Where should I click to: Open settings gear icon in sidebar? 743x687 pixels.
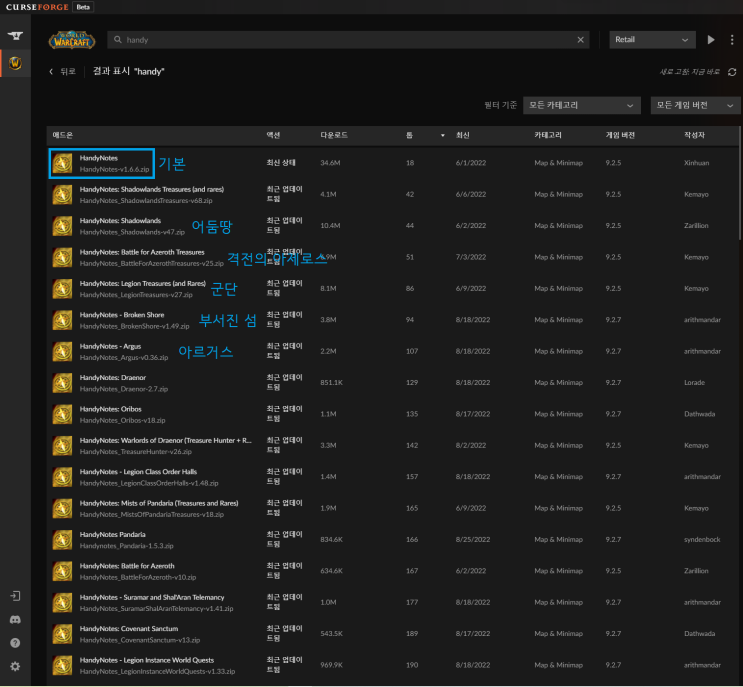coord(15,667)
